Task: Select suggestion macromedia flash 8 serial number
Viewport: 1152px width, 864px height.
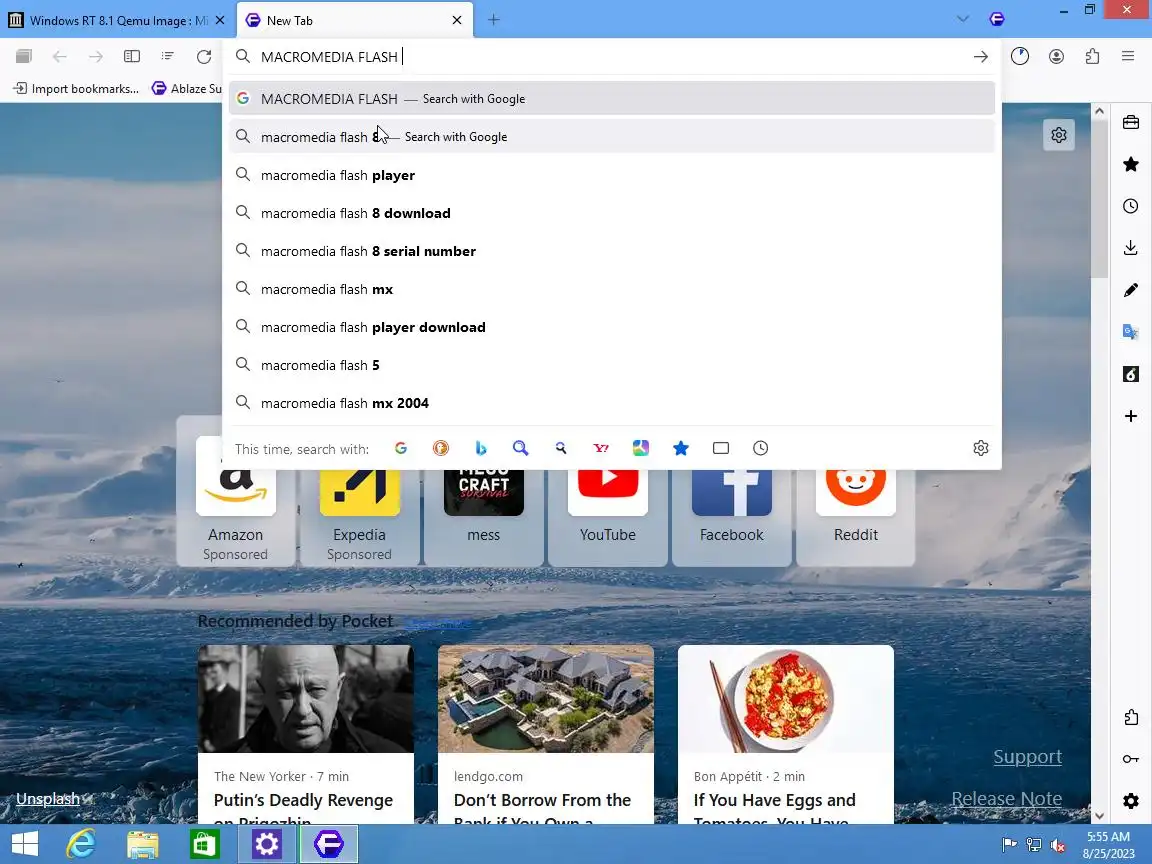Action: (611, 251)
